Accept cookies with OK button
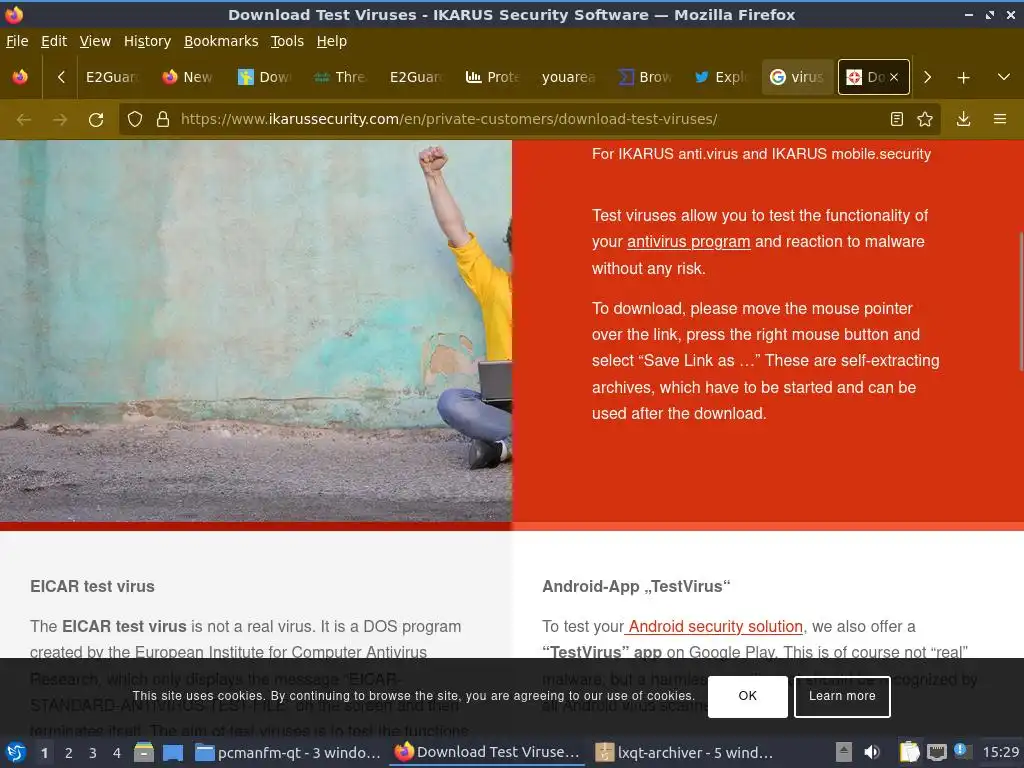The image size is (1024, 768). pos(748,696)
